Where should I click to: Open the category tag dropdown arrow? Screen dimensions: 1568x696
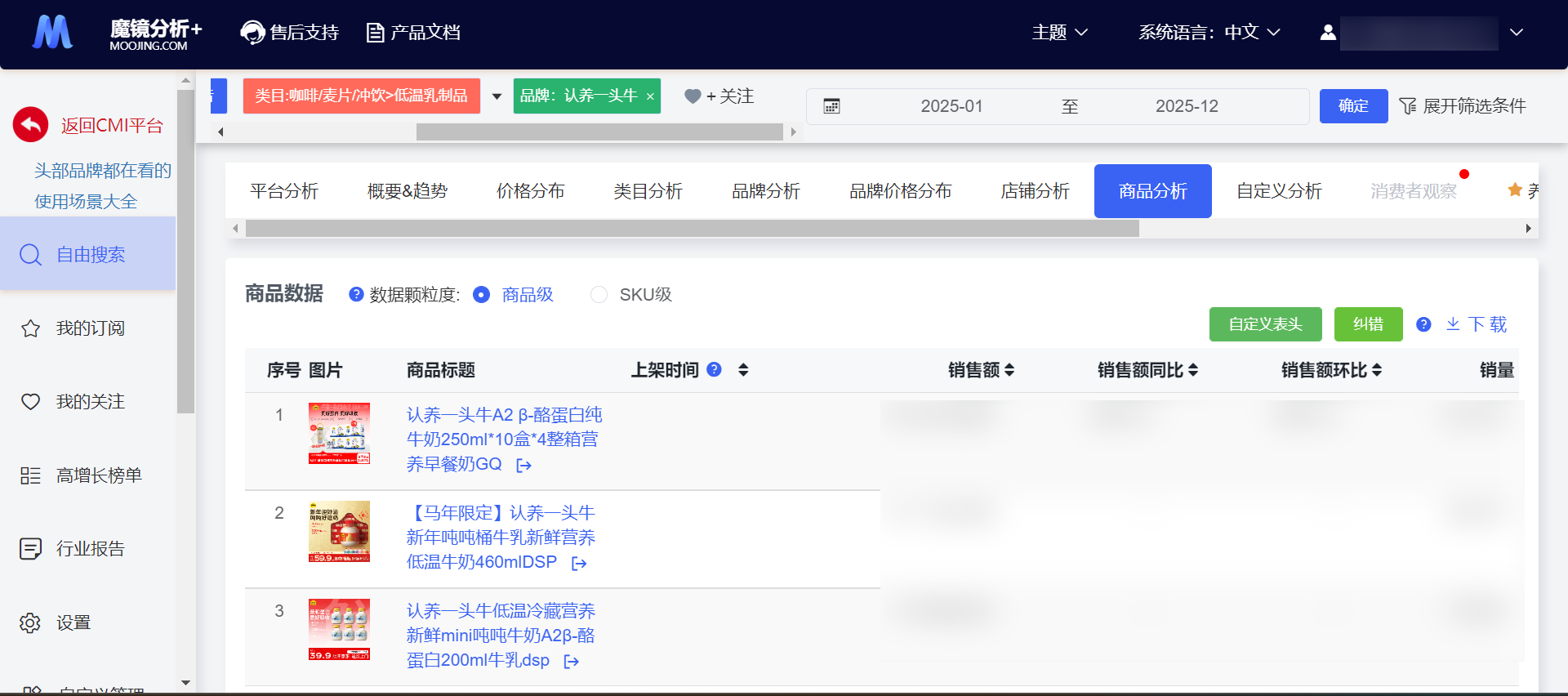497,96
